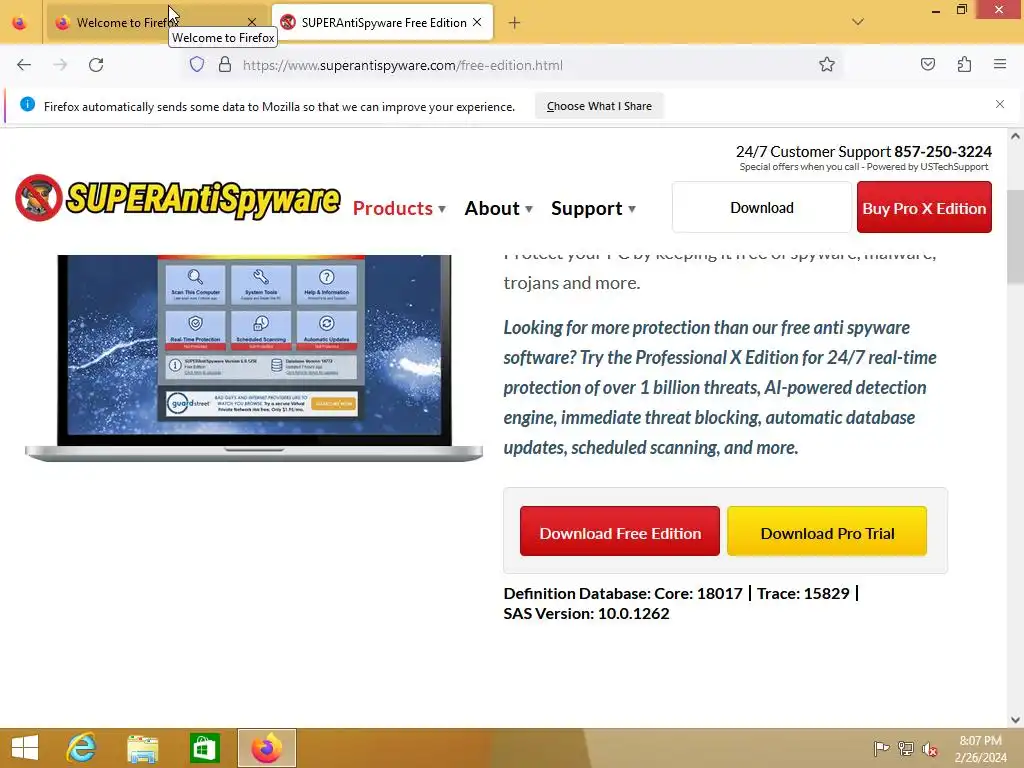Bookmark this page with the star icon
Image resolution: width=1024 pixels, height=768 pixels.
[x=827, y=65]
